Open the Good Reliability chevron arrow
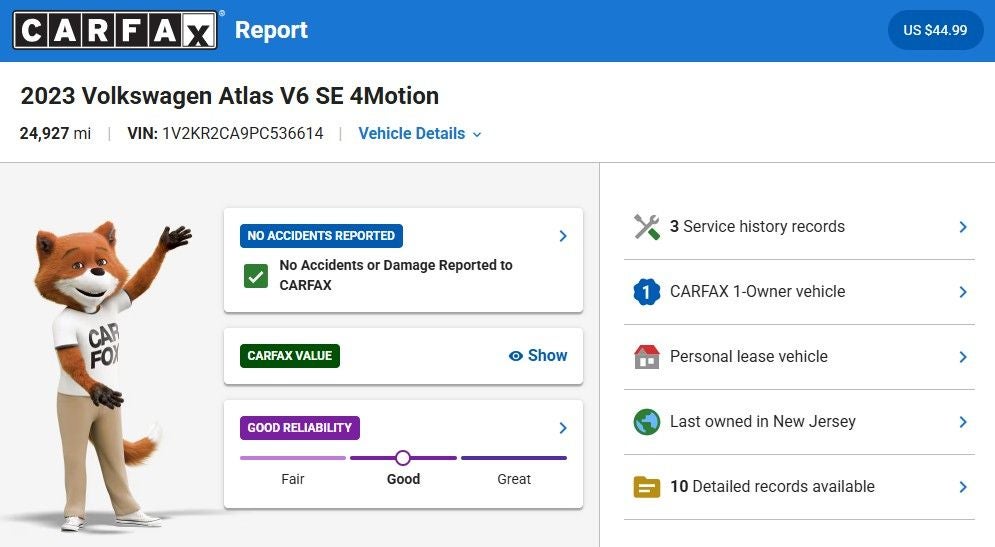This screenshot has height=547, width=995. [x=563, y=428]
